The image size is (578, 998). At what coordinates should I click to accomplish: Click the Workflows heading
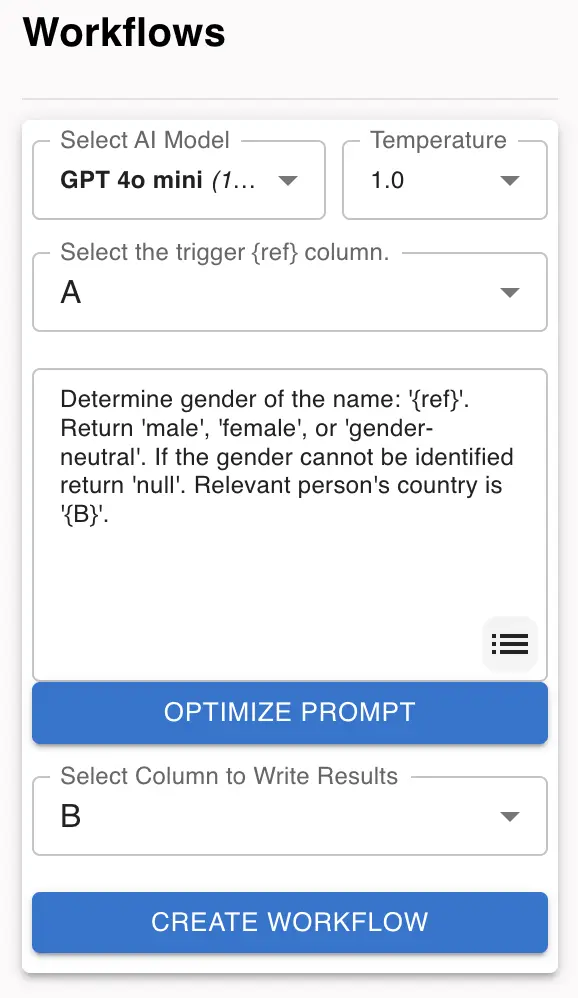click(124, 32)
